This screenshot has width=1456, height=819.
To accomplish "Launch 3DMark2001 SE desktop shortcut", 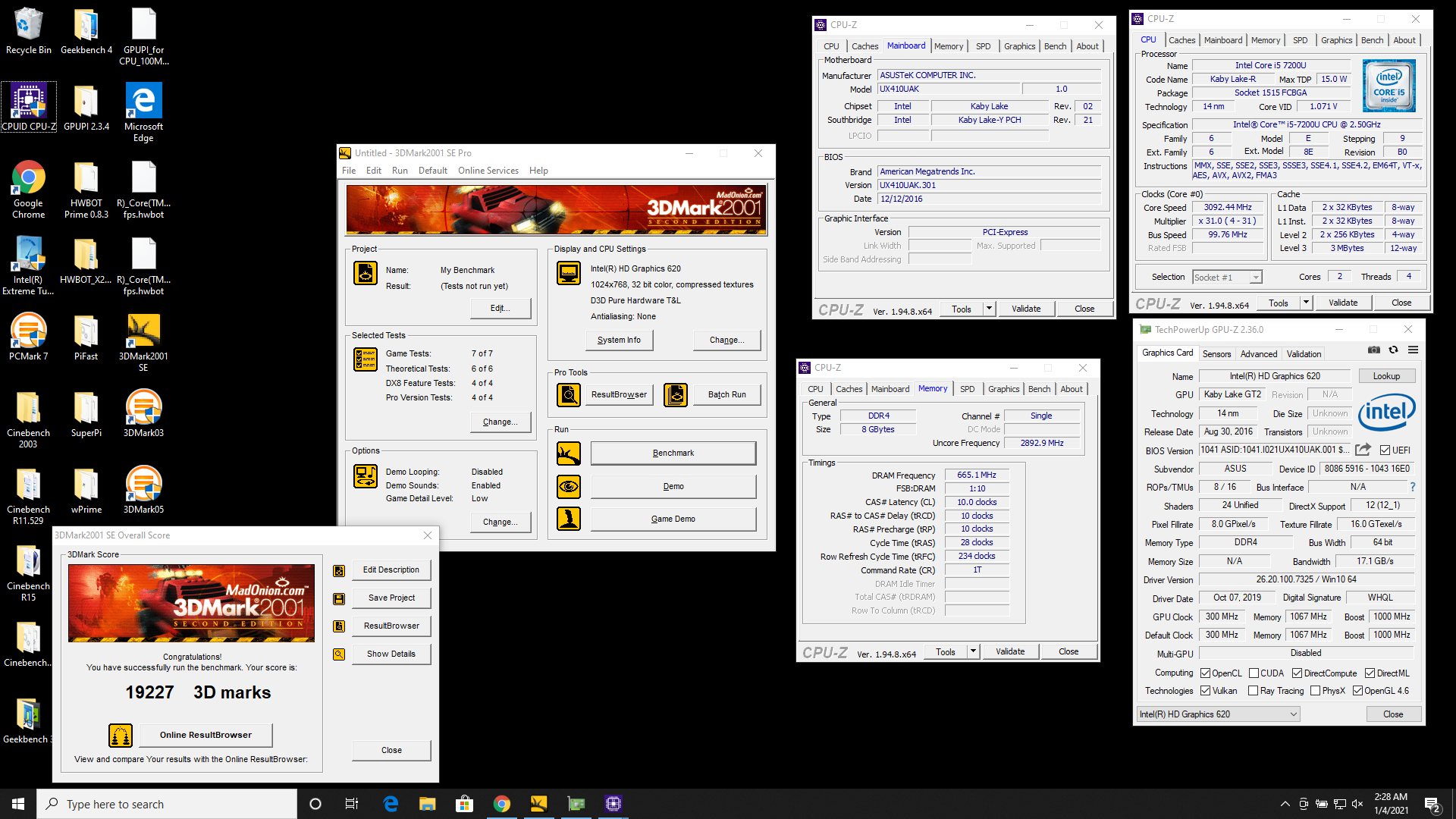I will (x=143, y=343).
